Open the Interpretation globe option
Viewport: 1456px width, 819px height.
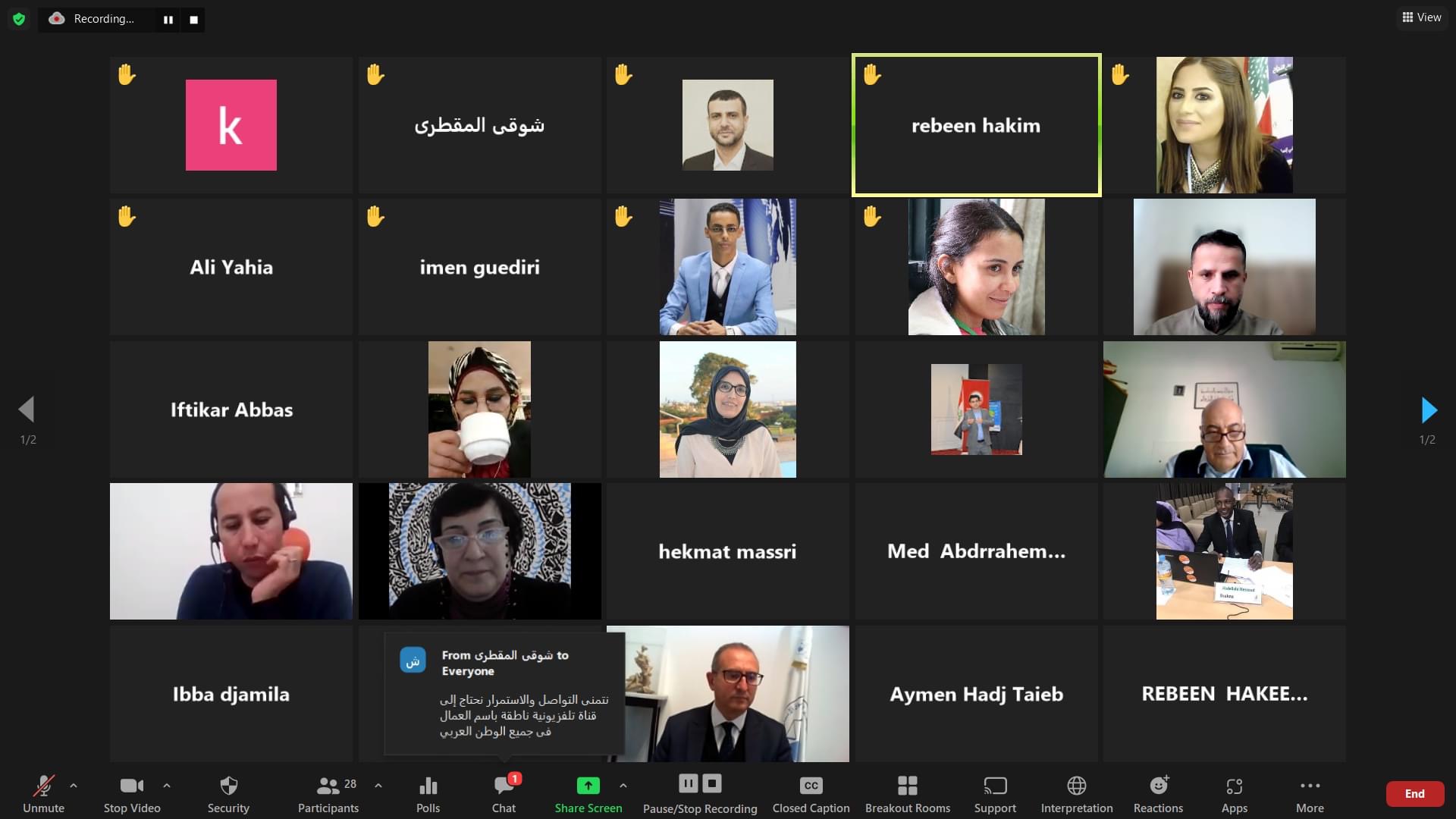pyautogui.click(x=1076, y=793)
